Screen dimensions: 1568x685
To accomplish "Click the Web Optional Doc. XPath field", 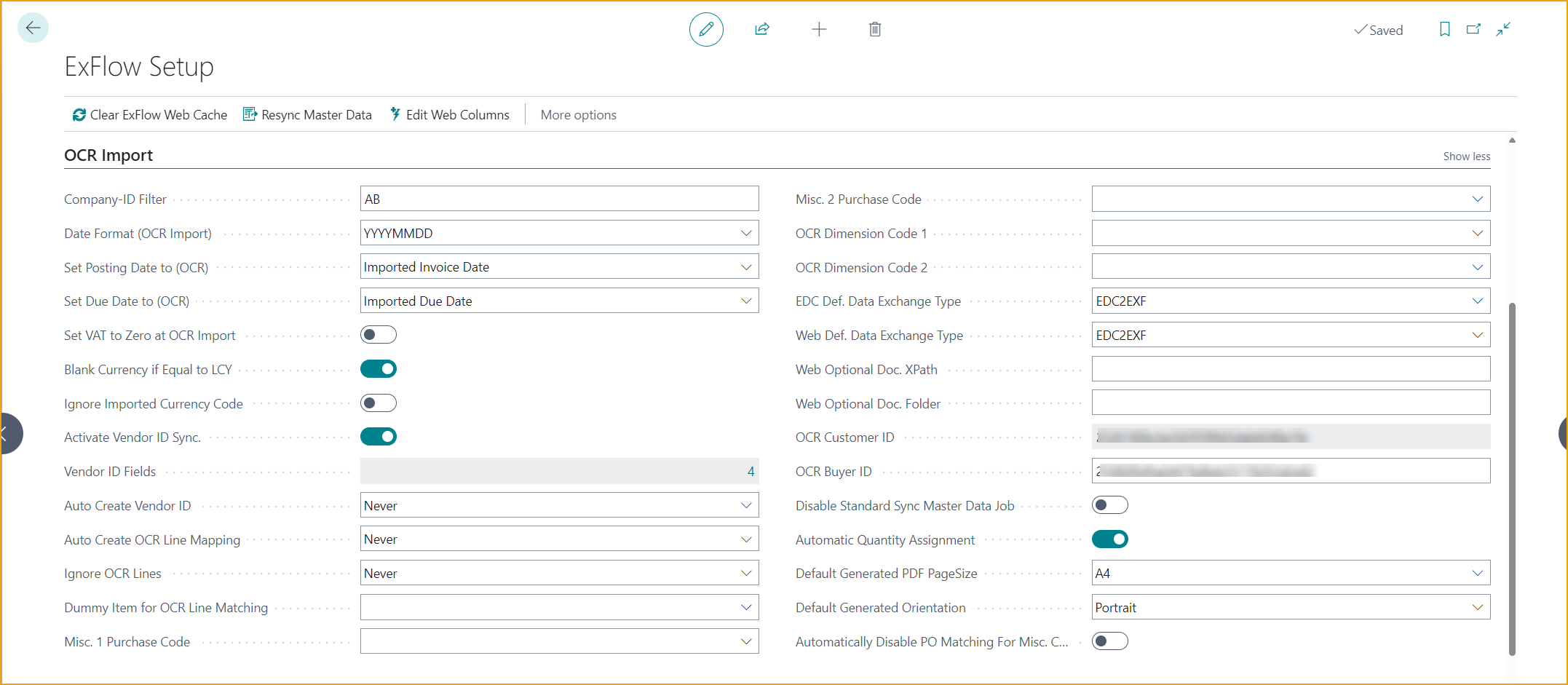I will [x=1291, y=369].
